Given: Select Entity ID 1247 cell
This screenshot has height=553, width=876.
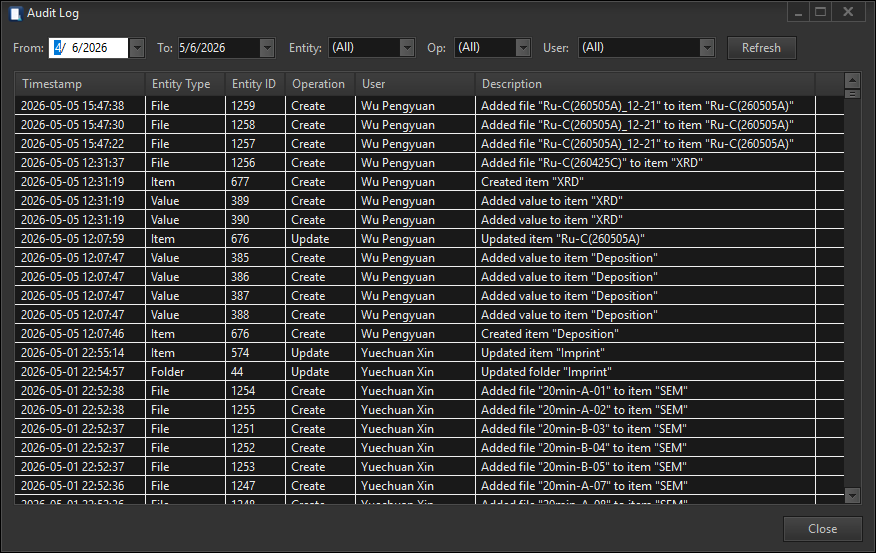Looking at the screenshot, I should point(255,485).
